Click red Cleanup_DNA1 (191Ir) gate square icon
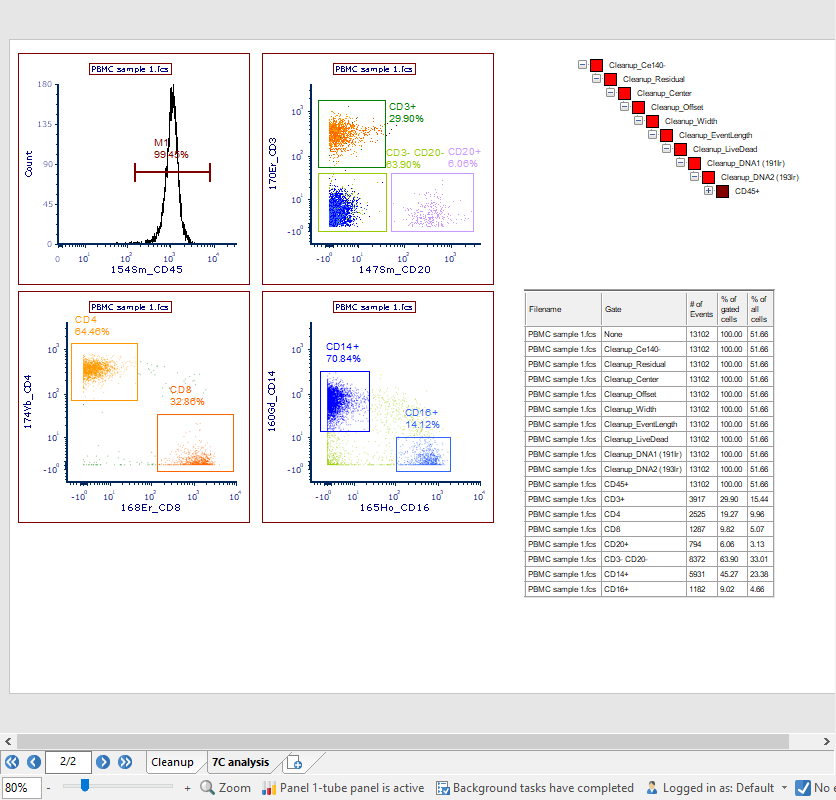This screenshot has height=800, width=836. (694, 163)
